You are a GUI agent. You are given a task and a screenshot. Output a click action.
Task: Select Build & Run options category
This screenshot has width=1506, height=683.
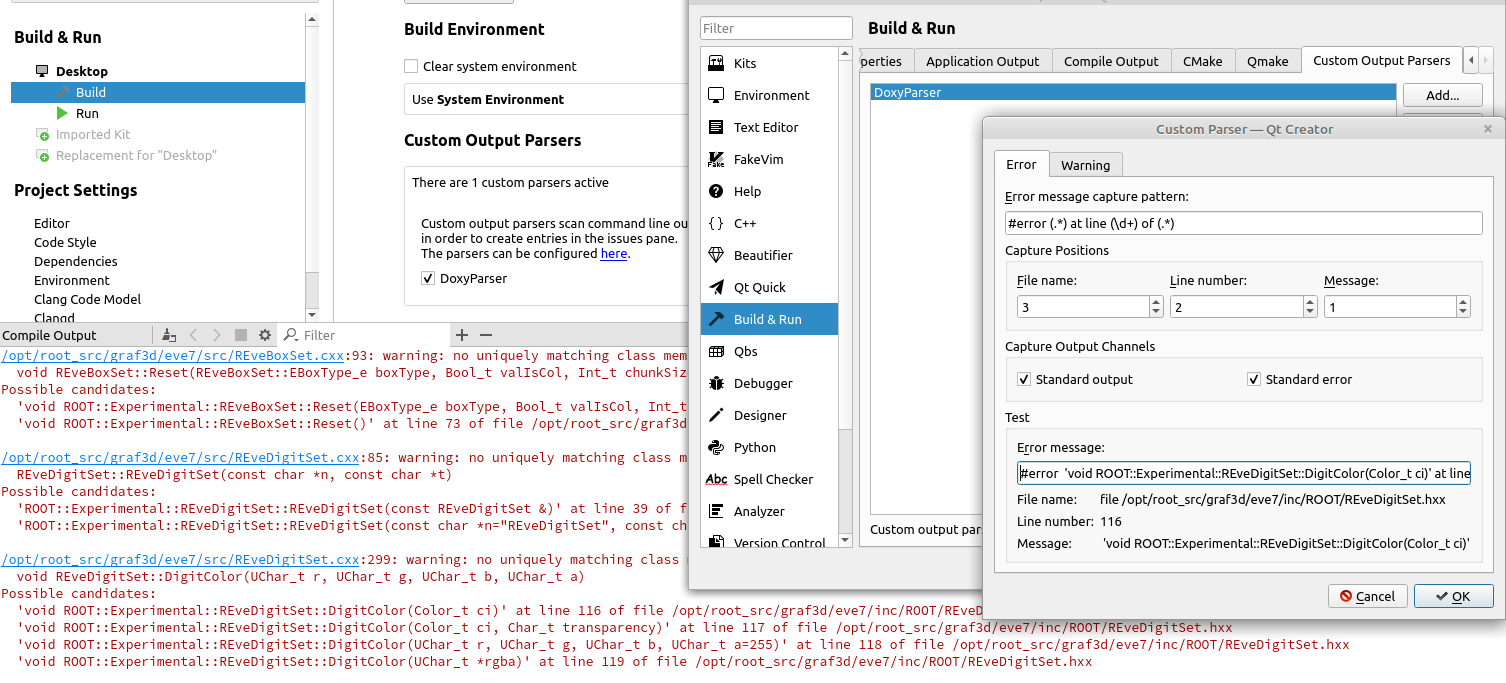pos(769,319)
